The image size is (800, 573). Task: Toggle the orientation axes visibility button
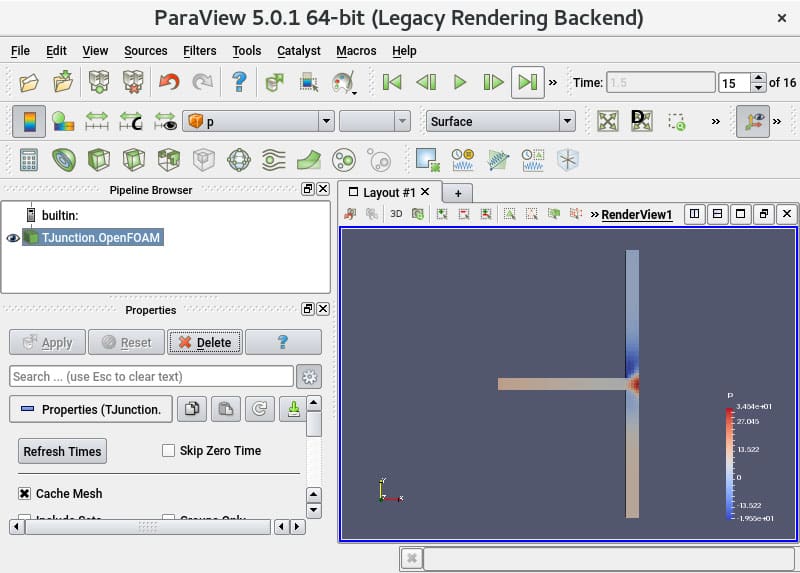tap(753, 121)
